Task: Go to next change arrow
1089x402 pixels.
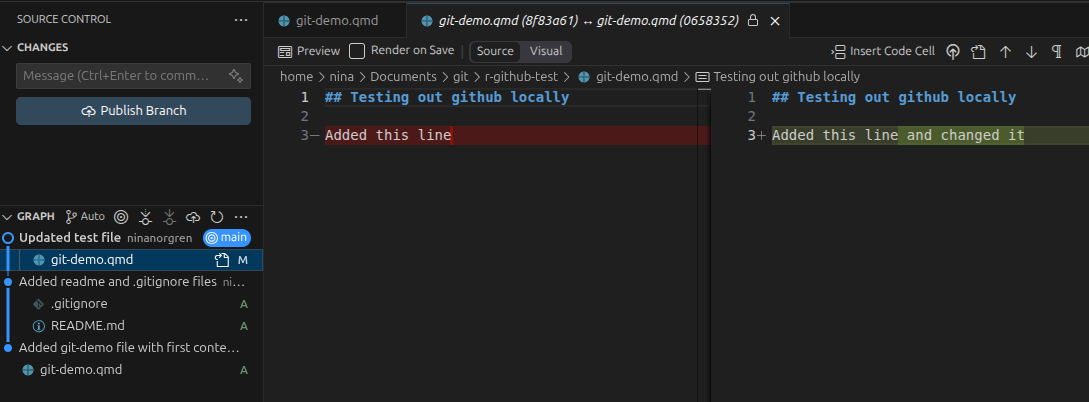Action: click(1031, 51)
